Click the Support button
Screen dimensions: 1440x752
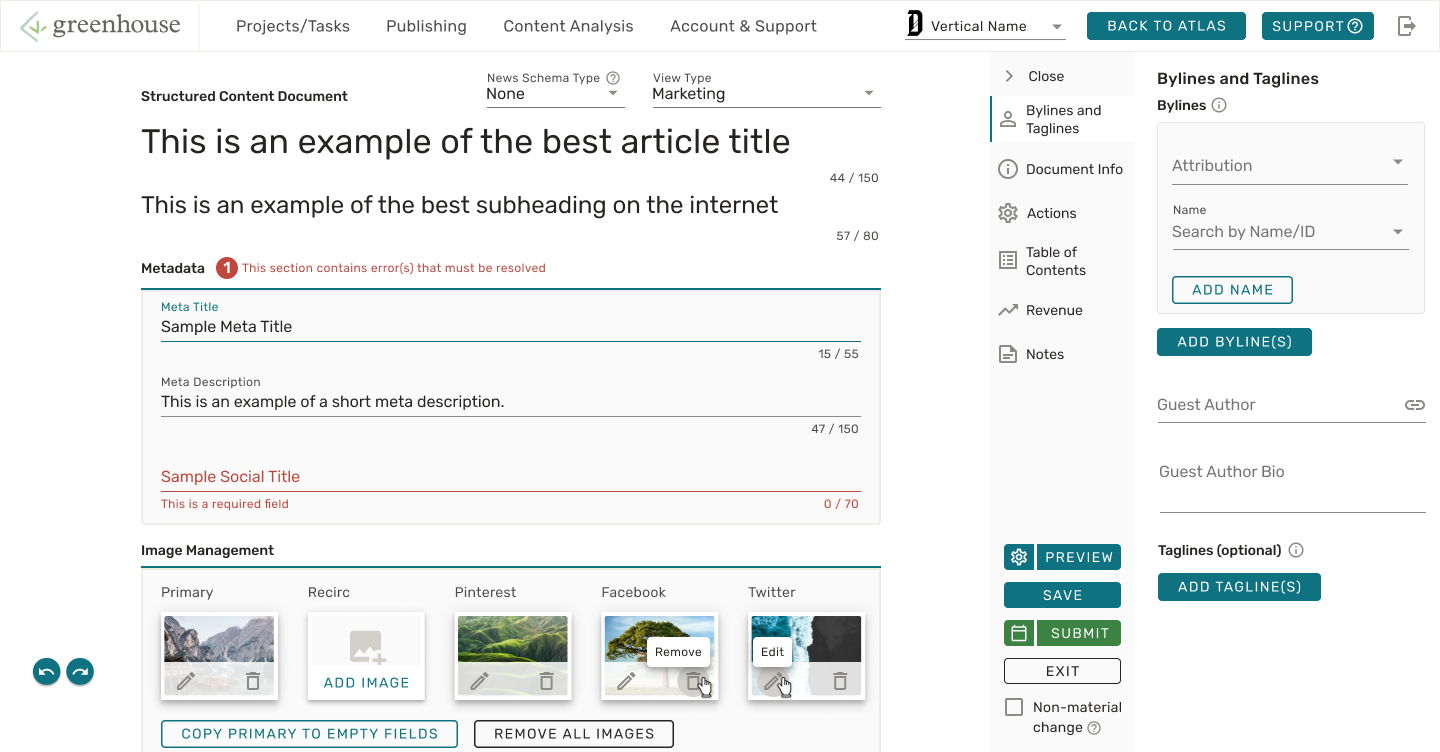click(1318, 26)
